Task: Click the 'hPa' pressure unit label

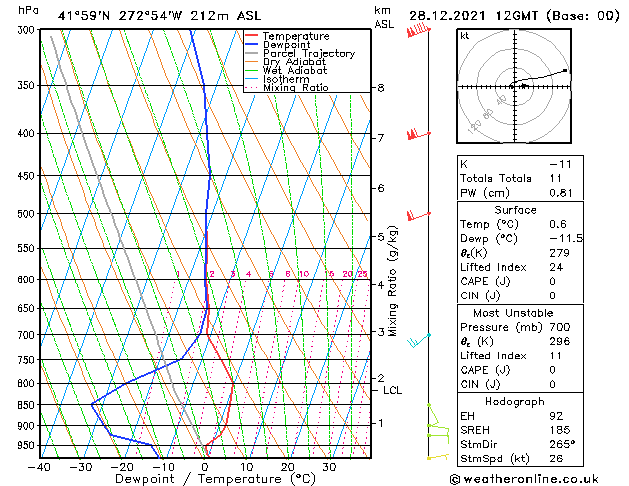Action: click(28, 10)
